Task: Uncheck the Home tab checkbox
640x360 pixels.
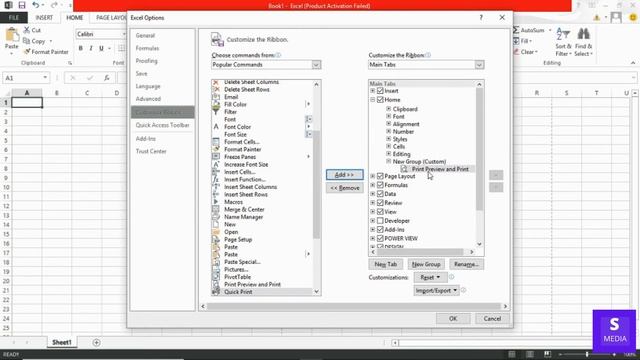Action: (380, 100)
